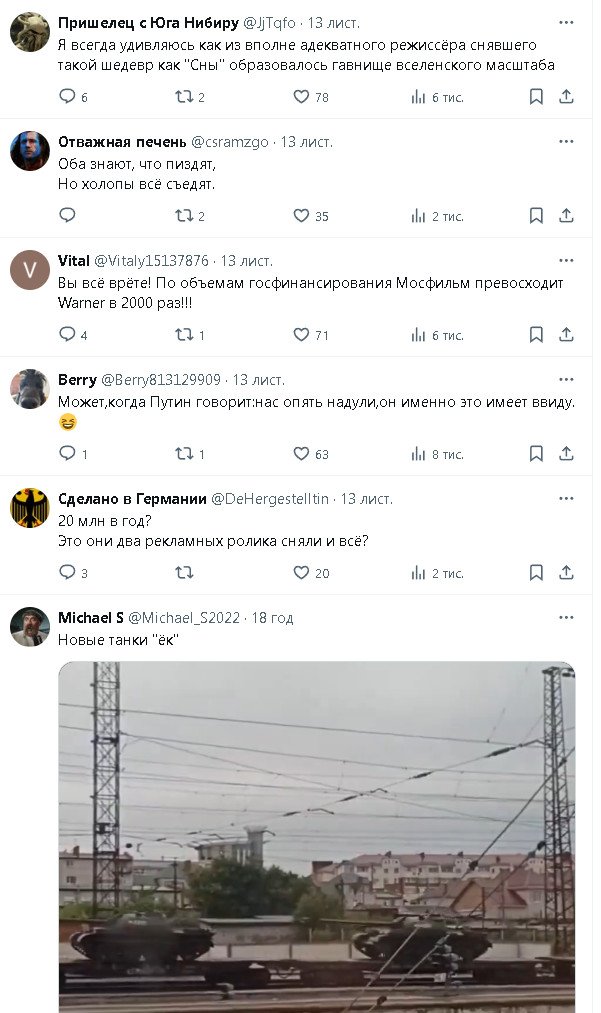Reply to Пришелец с Юга Нибиру's tweet
The image size is (601, 1013).
coord(68,97)
